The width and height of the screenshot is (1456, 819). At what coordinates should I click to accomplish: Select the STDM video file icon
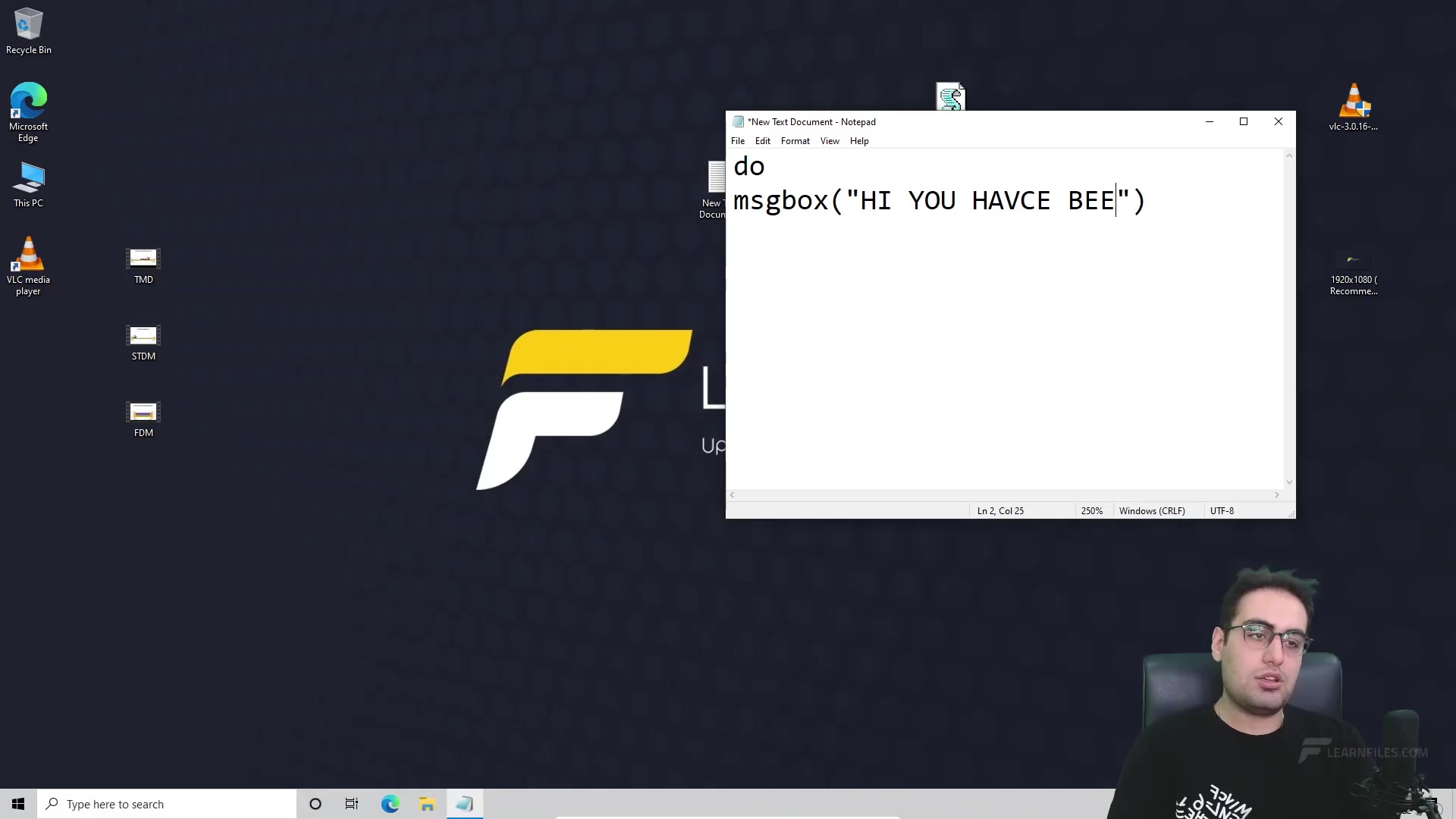143,336
